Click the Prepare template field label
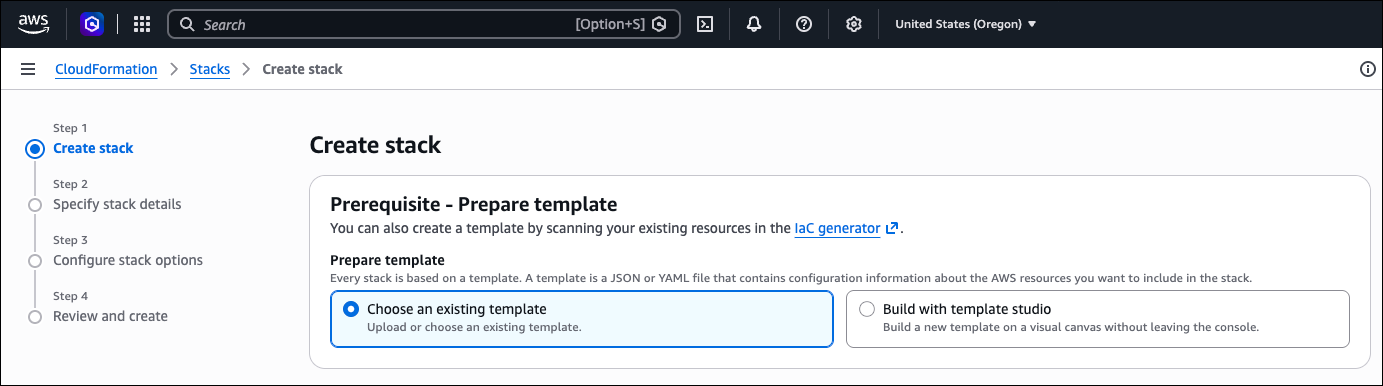1383x386 pixels. 387,260
